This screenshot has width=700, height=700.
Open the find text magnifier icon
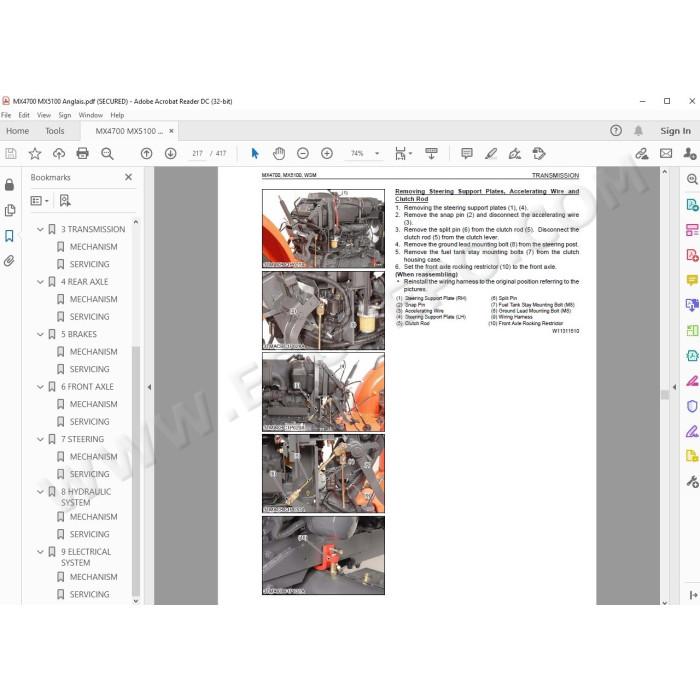107,154
